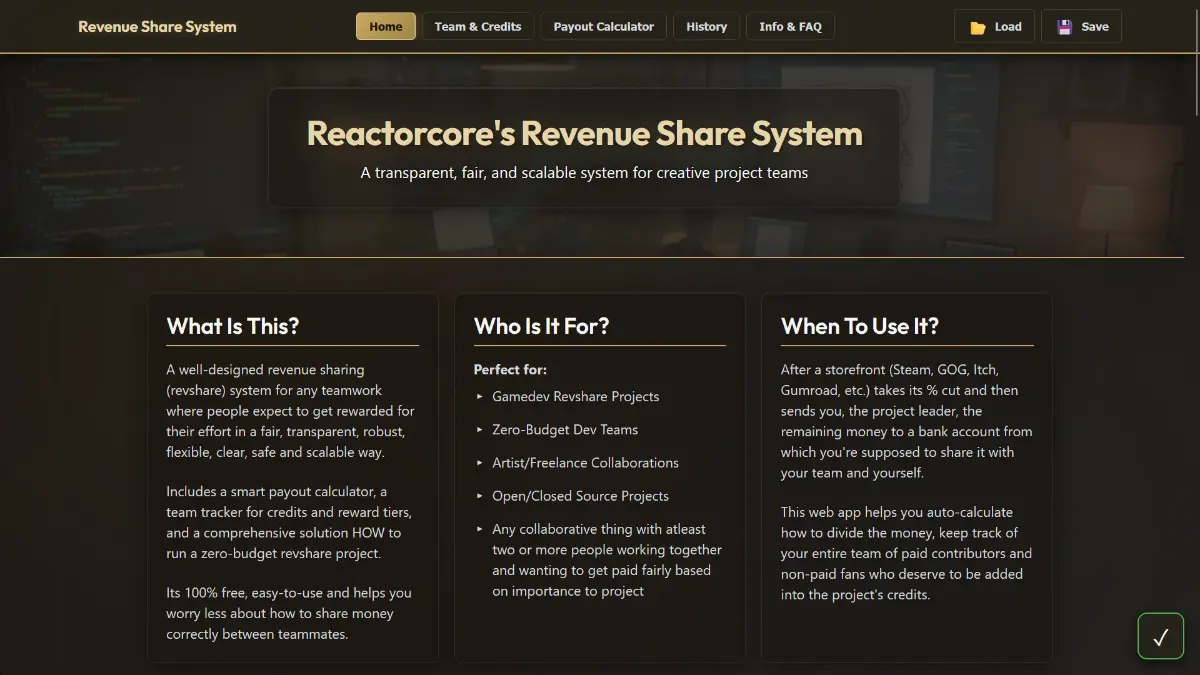Expand the Open/Closed Source Projects entry
Screen dimensions: 1200x675
(580, 495)
